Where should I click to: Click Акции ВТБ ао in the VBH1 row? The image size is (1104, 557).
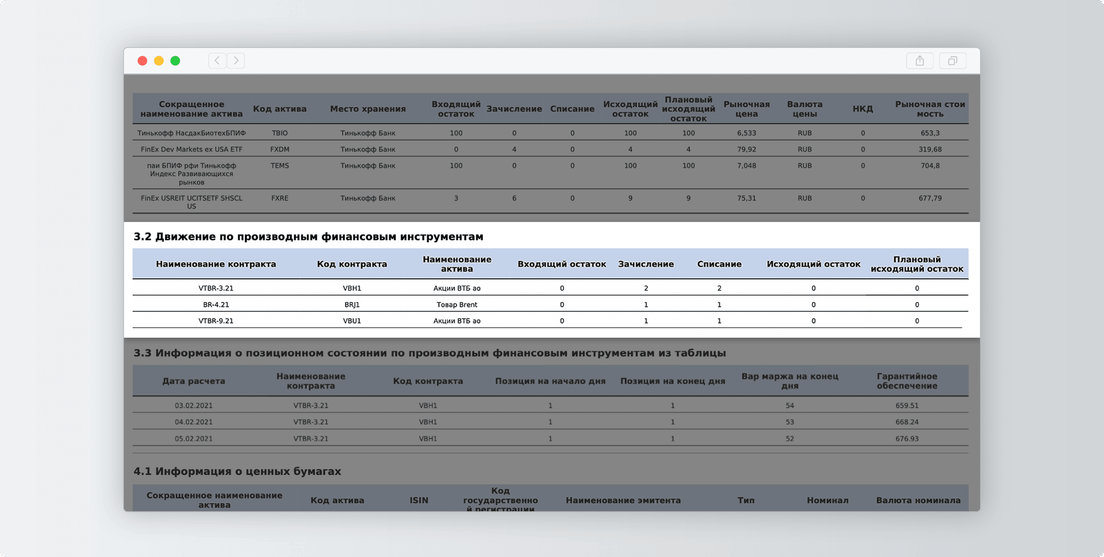pyautogui.click(x=457, y=288)
